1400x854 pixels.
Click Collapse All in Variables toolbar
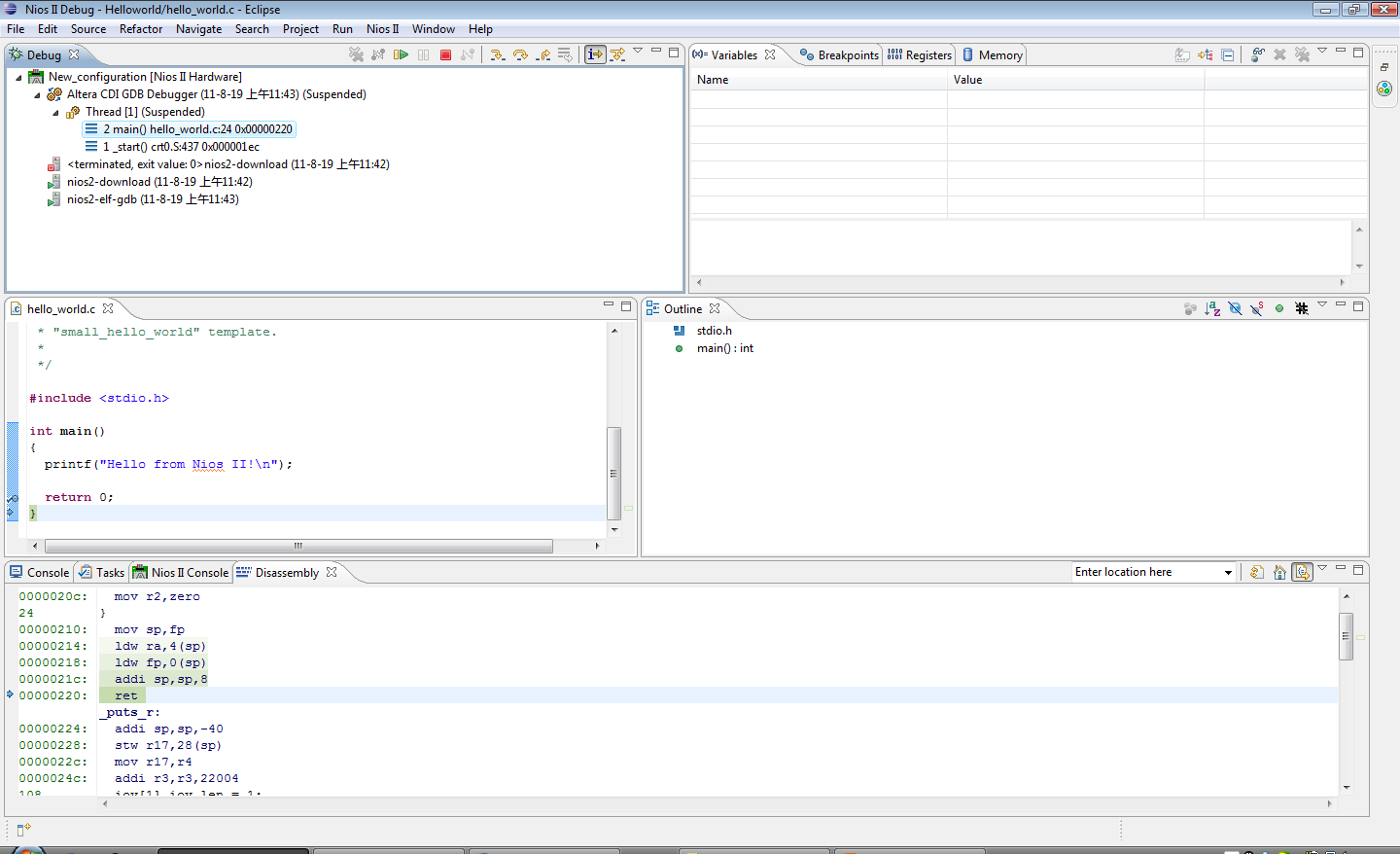point(1228,54)
